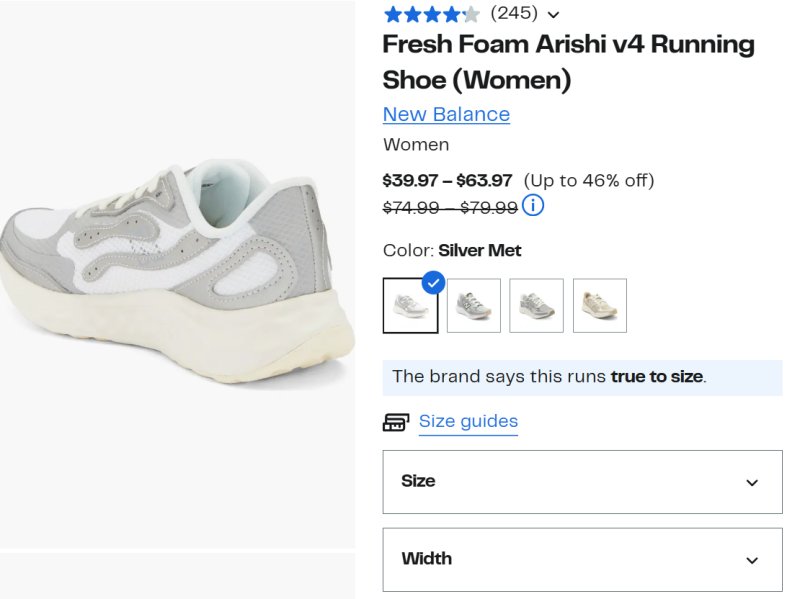Viewport: 800px width, 599px height.
Task: Open the Size dropdown
Action: point(582,482)
